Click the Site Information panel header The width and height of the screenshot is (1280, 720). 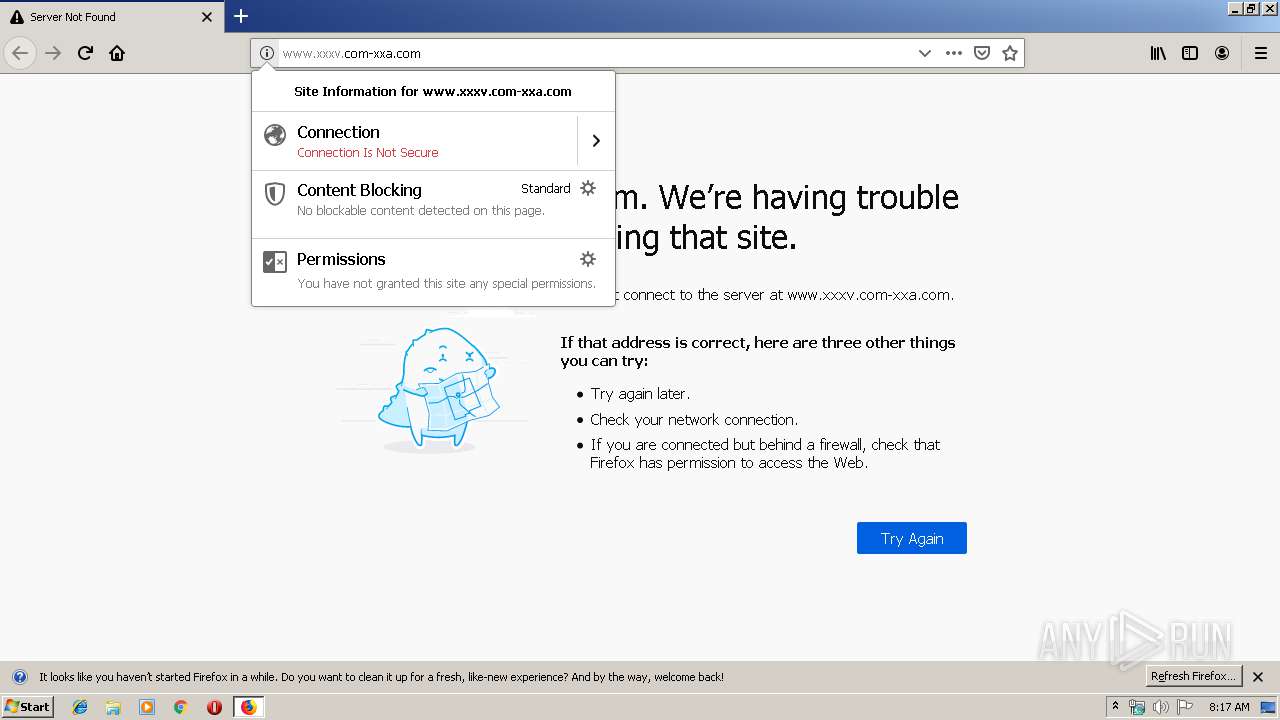tap(433, 91)
